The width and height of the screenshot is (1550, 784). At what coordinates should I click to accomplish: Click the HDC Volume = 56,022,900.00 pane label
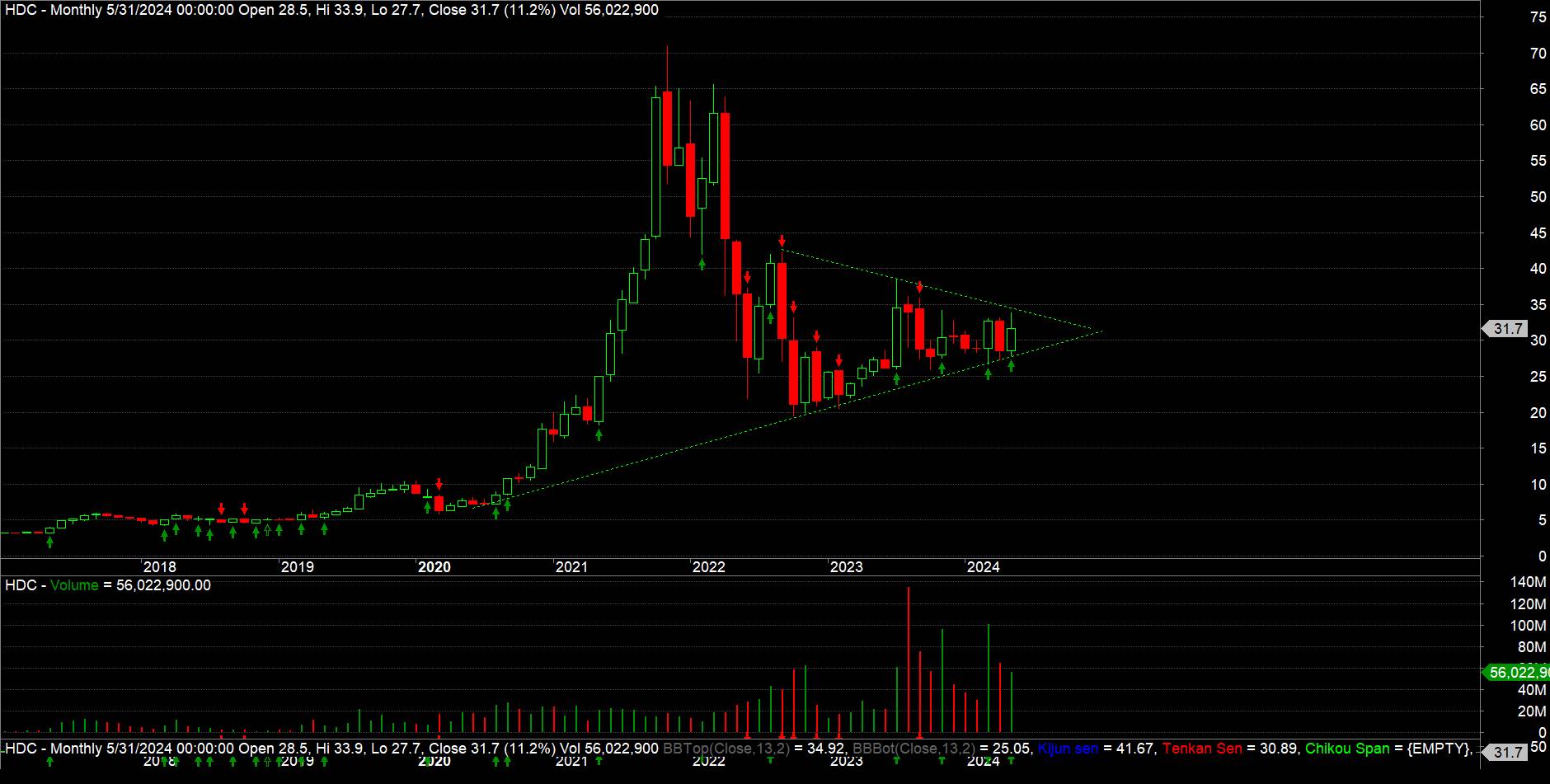pos(108,585)
